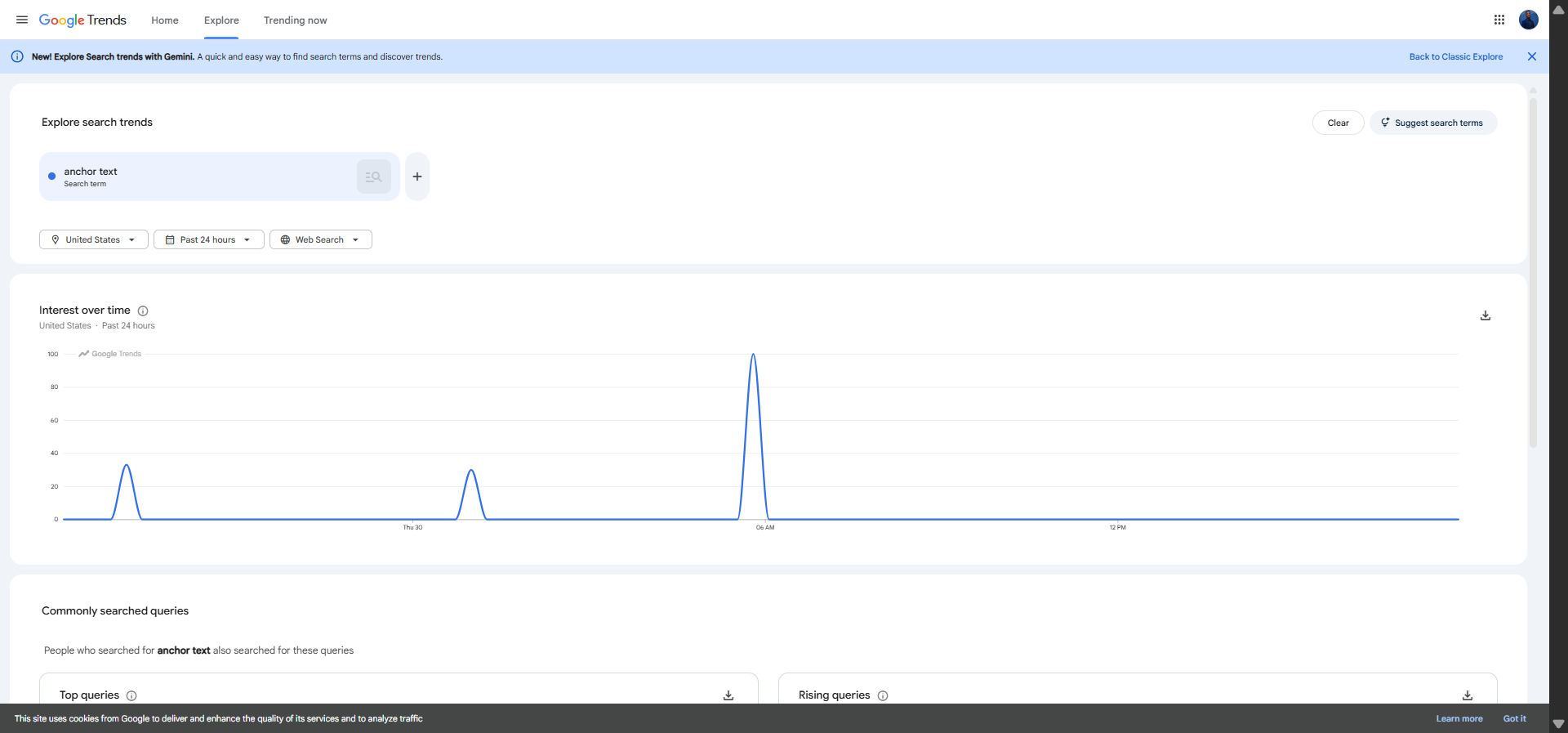Click the browser scrollbar down arrow

pyautogui.click(x=1558, y=724)
